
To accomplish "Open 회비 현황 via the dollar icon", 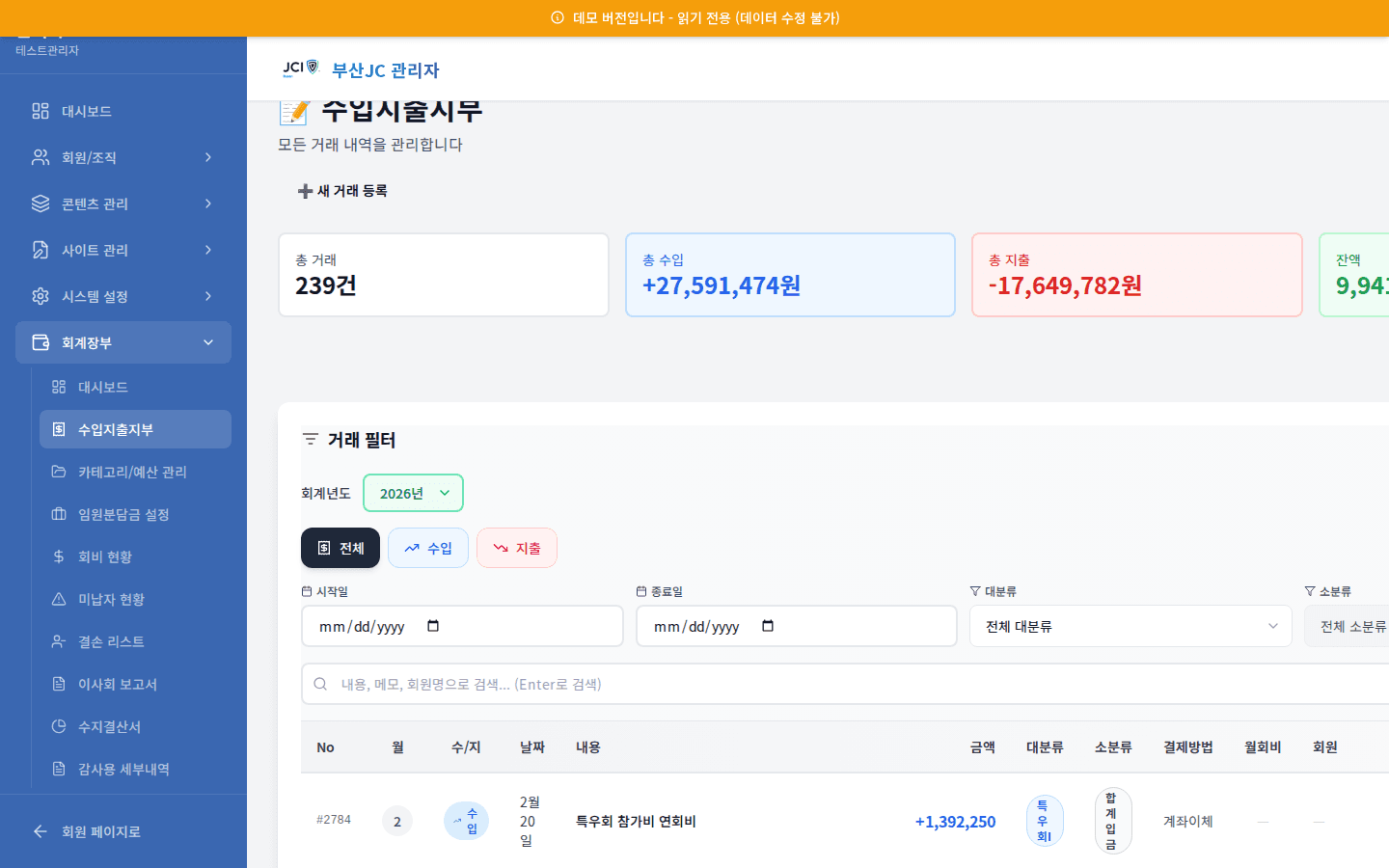I will pos(61,556).
